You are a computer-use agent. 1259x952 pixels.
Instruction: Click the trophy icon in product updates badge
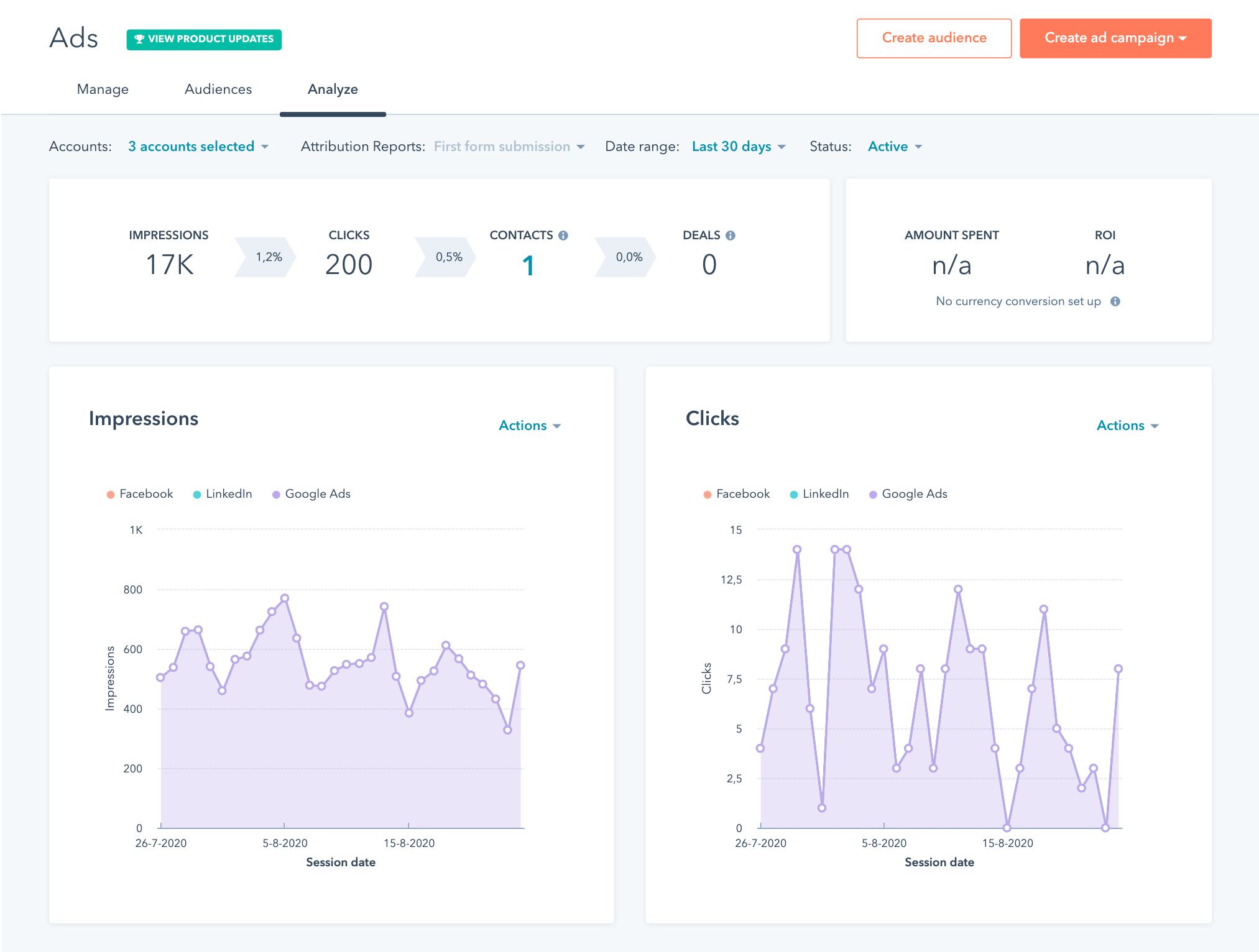coord(139,39)
